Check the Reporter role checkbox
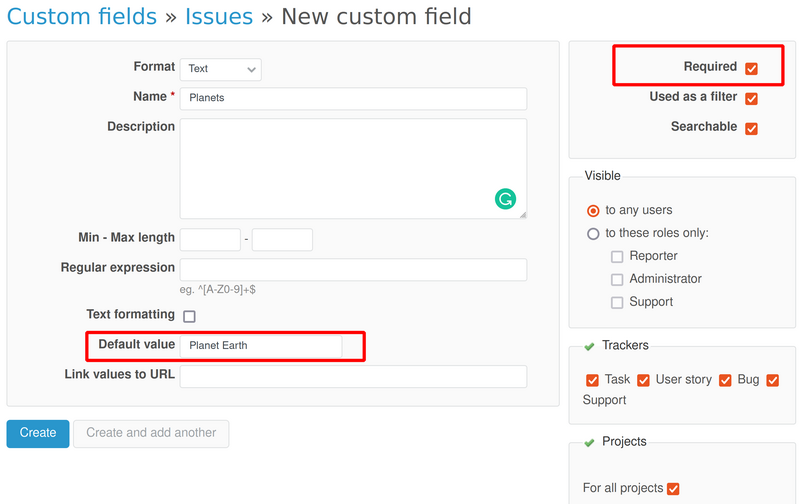Image resolution: width=800 pixels, height=504 pixels. point(617,257)
